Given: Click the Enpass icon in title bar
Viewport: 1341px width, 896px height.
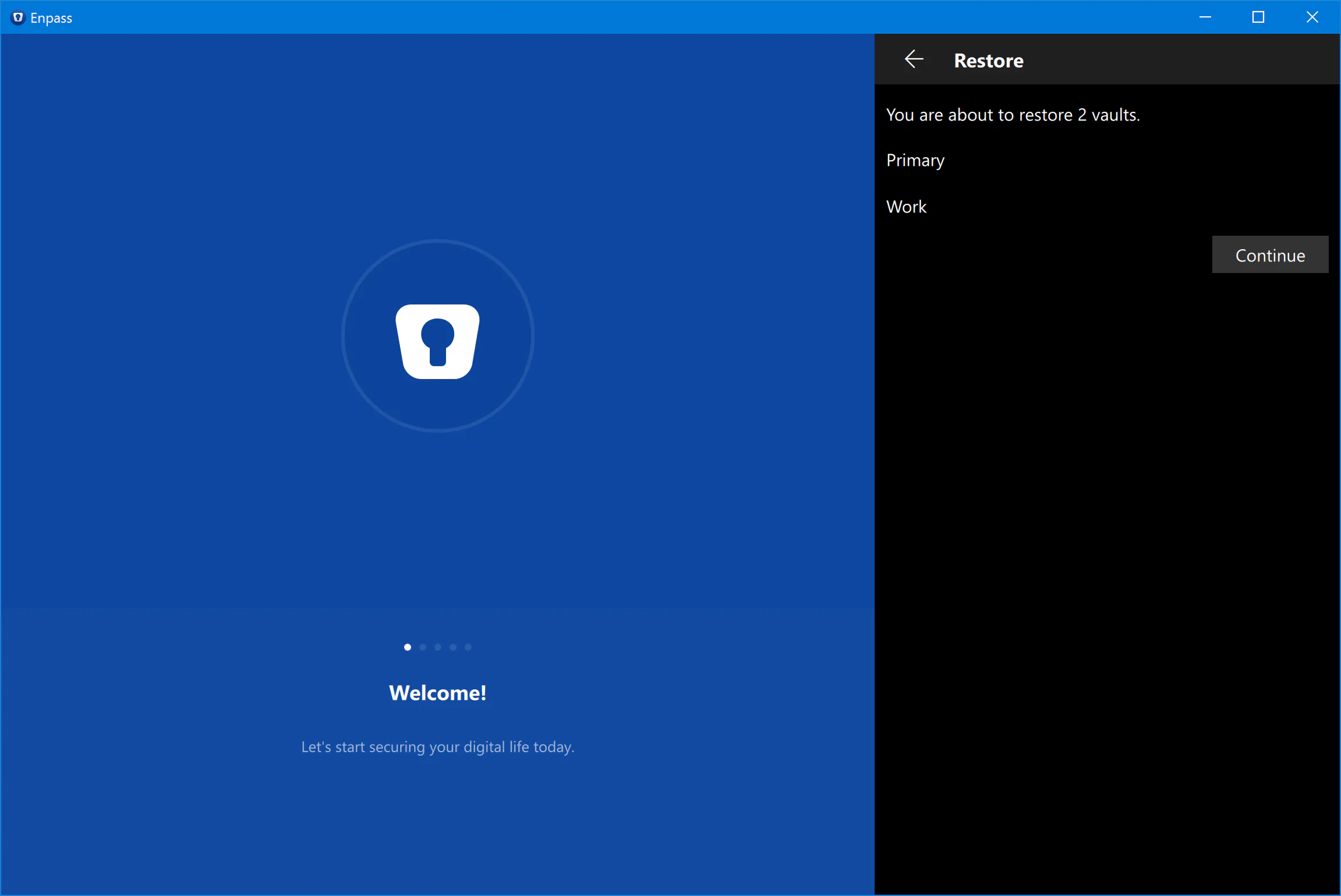Looking at the screenshot, I should tap(18, 17).
